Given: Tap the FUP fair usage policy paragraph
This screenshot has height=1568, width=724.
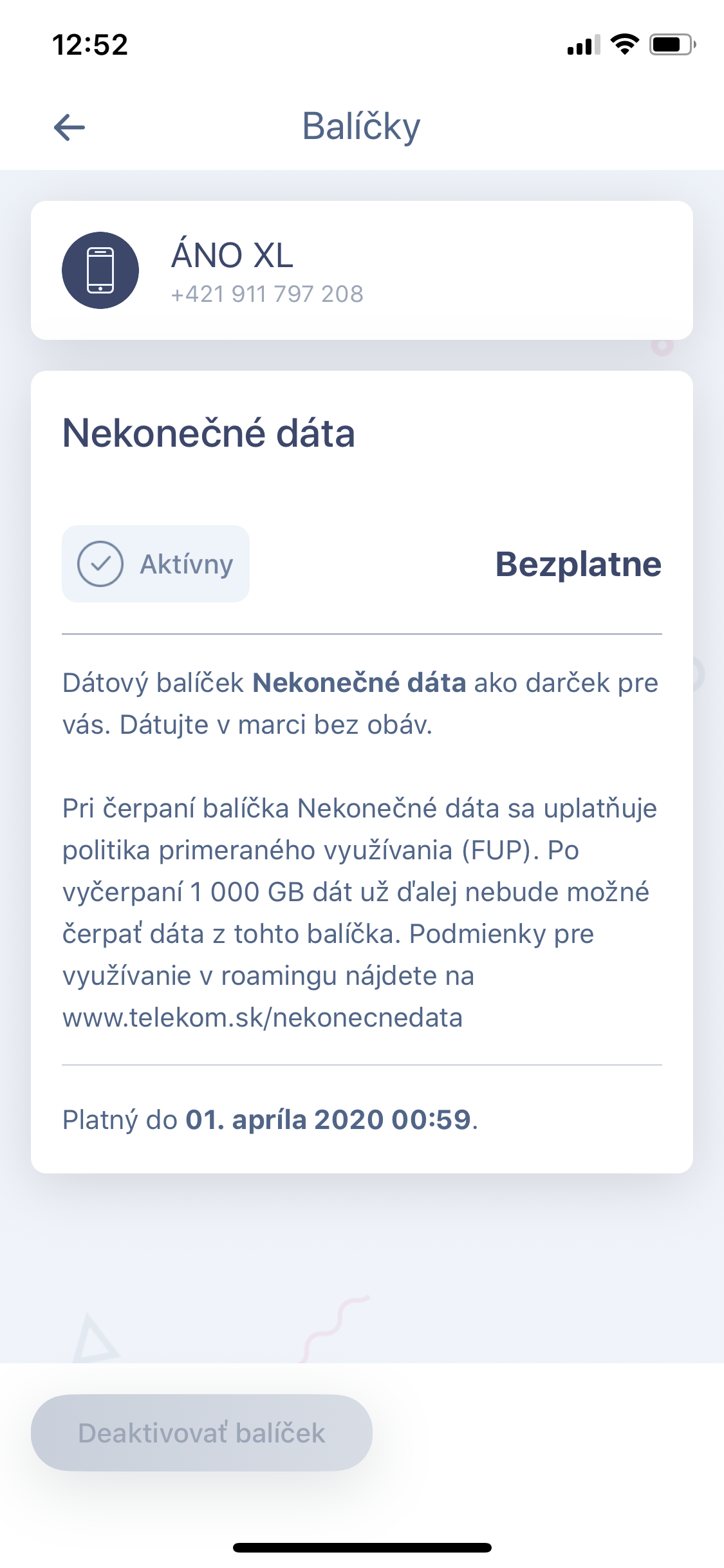Looking at the screenshot, I should point(360,892).
